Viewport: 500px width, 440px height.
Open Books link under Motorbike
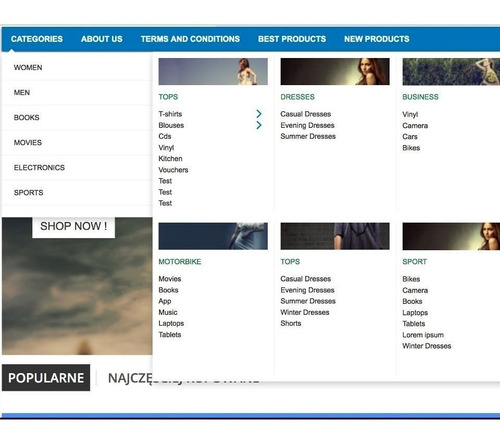click(168, 290)
